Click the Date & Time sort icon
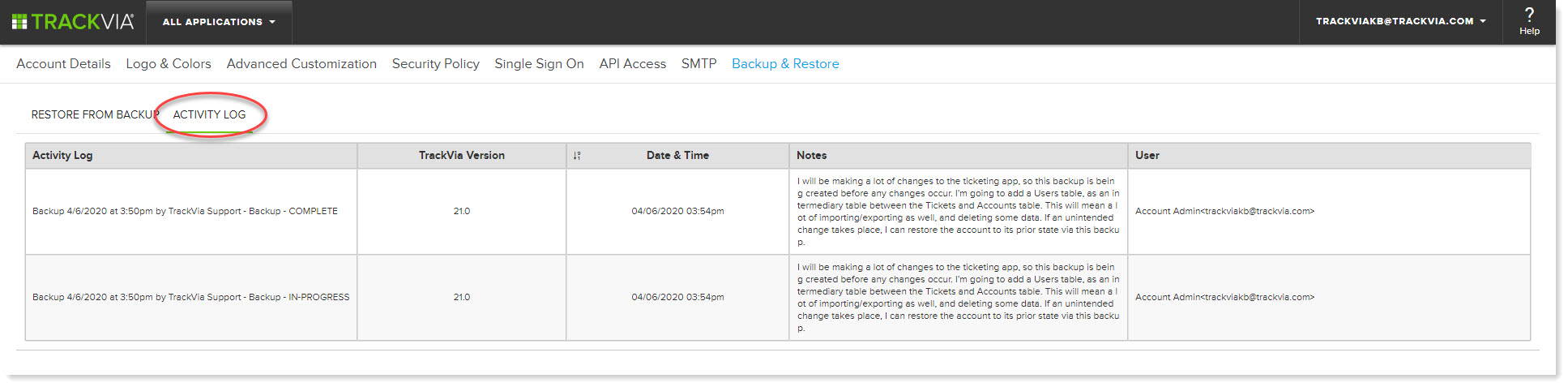The width and height of the screenshot is (1568, 387). 577,156
